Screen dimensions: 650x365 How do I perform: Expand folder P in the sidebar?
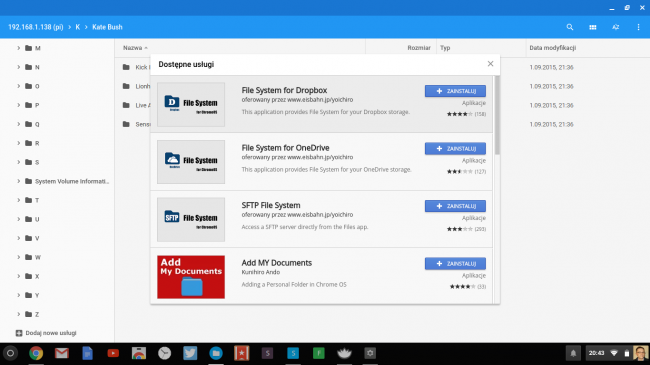click(18, 105)
